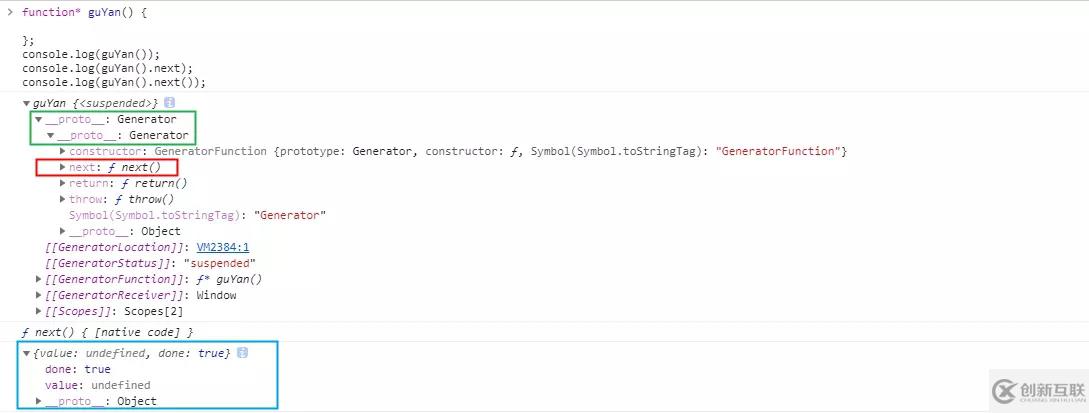The height and width of the screenshot is (413, 1089).
Task: Click the info icon beside {value: undefined, done: true}
Action: pyautogui.click(x=242, y=353)
